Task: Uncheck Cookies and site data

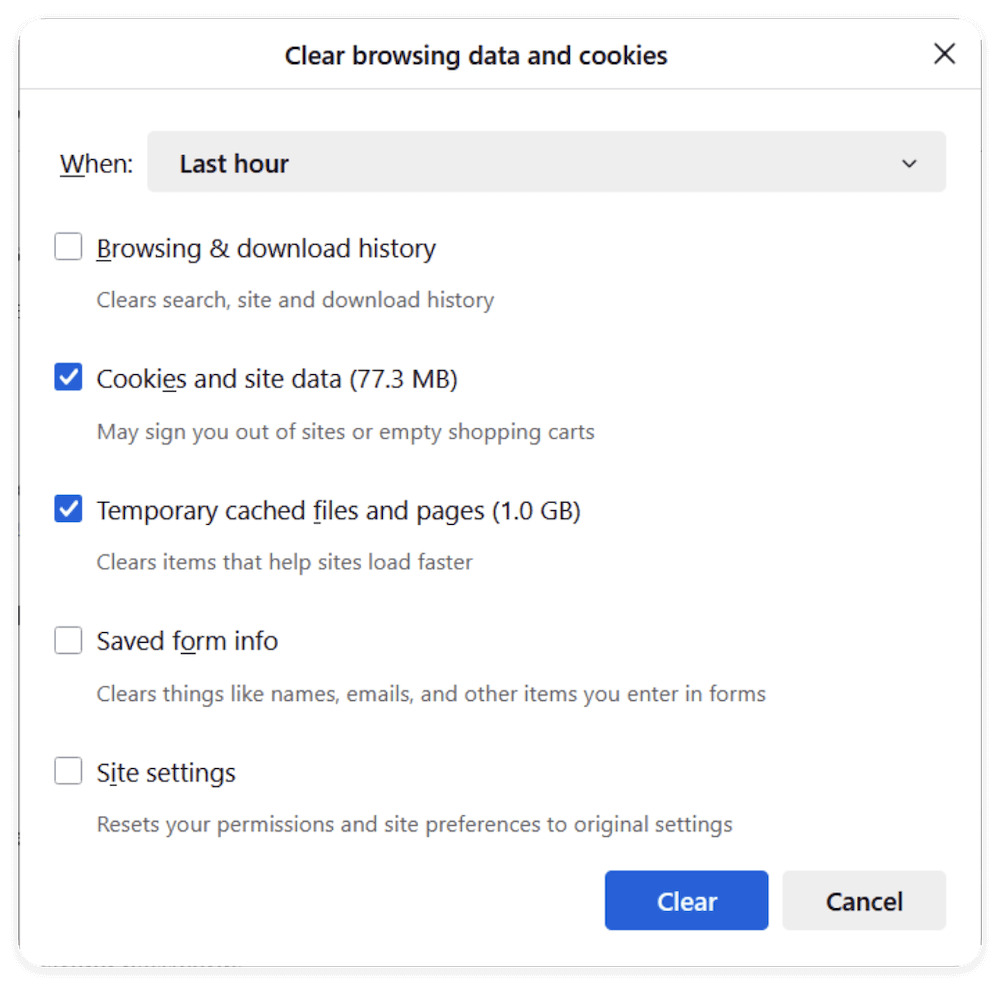Action: click(68, 378)
